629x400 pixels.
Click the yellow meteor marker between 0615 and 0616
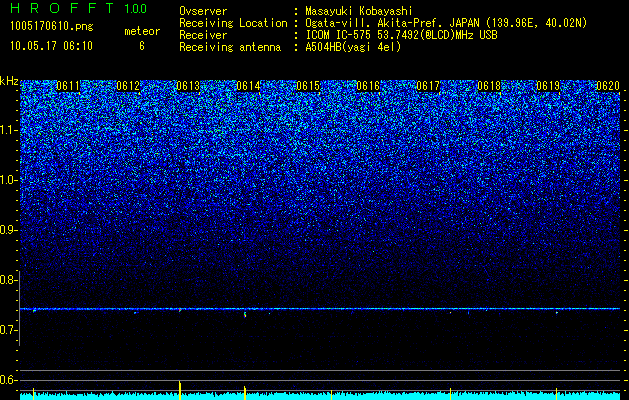(x=331, y=395)
